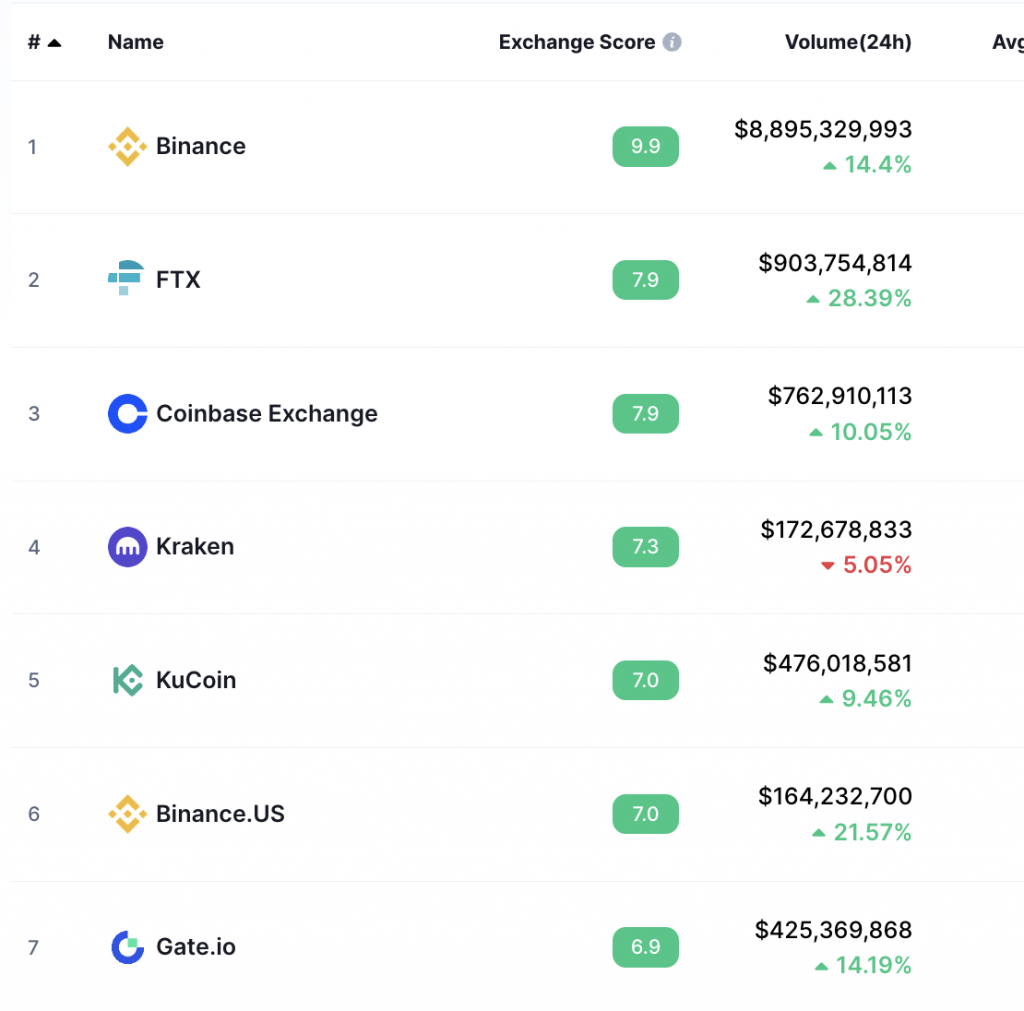The height and width of the screenshot is (1011, 1024).
Task: Click Kraken's 7.3 score badge
Action: [645, 547]
